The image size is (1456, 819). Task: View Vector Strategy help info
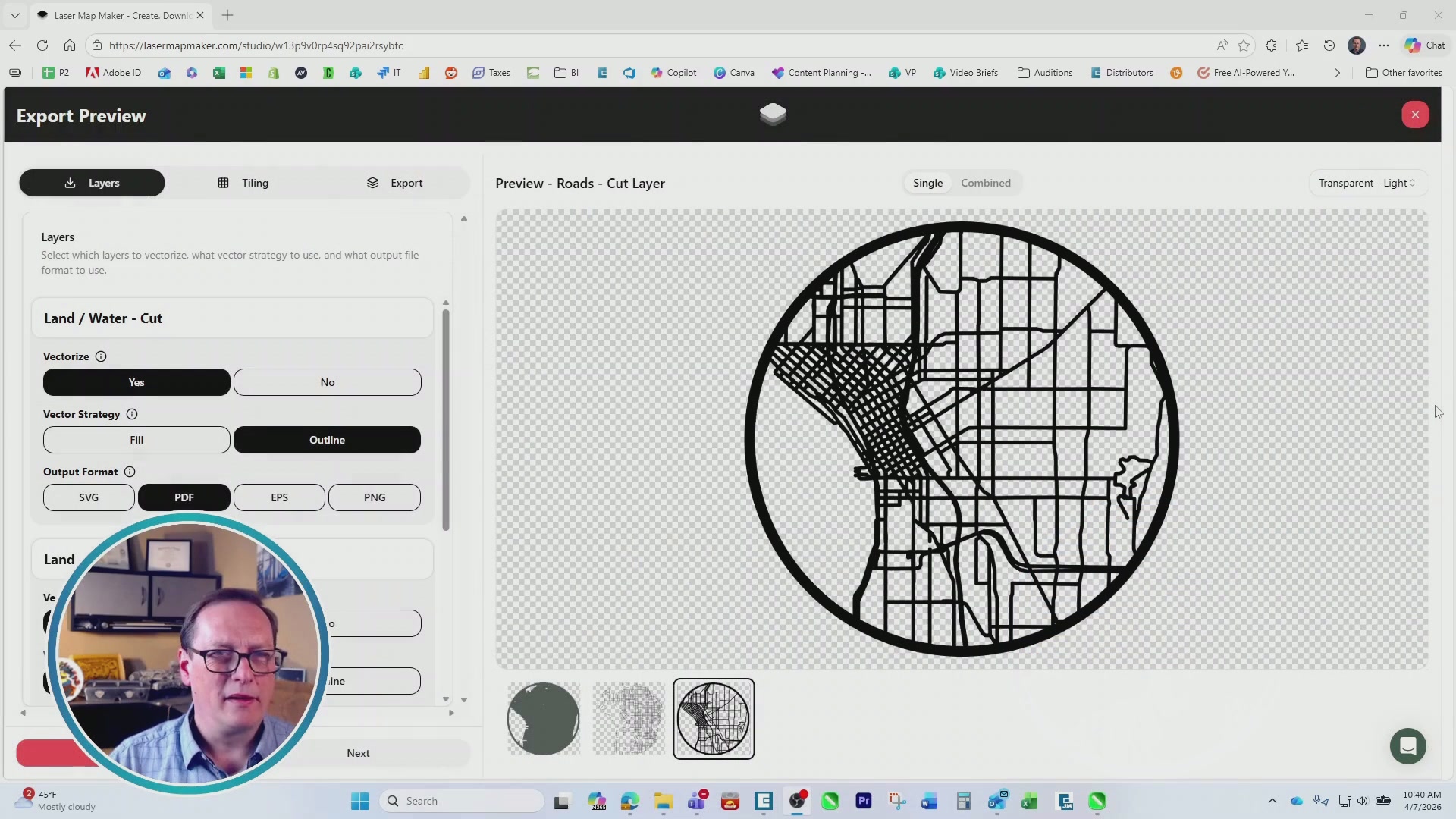pyautogui.click(x=132, y=414)
